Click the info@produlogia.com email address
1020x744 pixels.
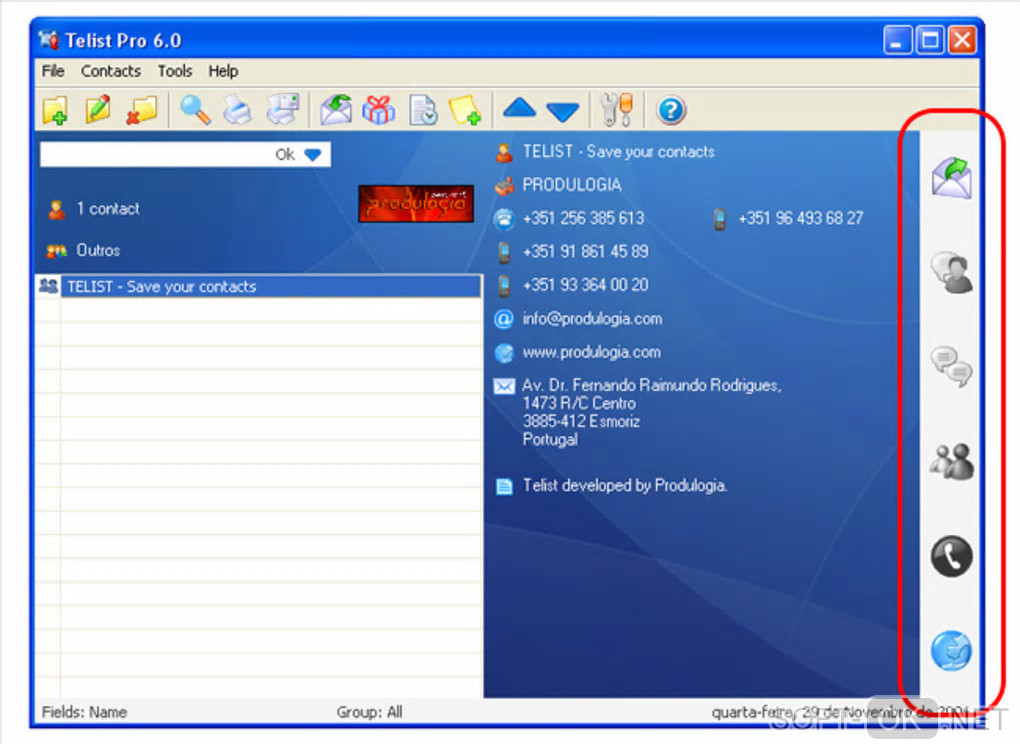(592, 319)
